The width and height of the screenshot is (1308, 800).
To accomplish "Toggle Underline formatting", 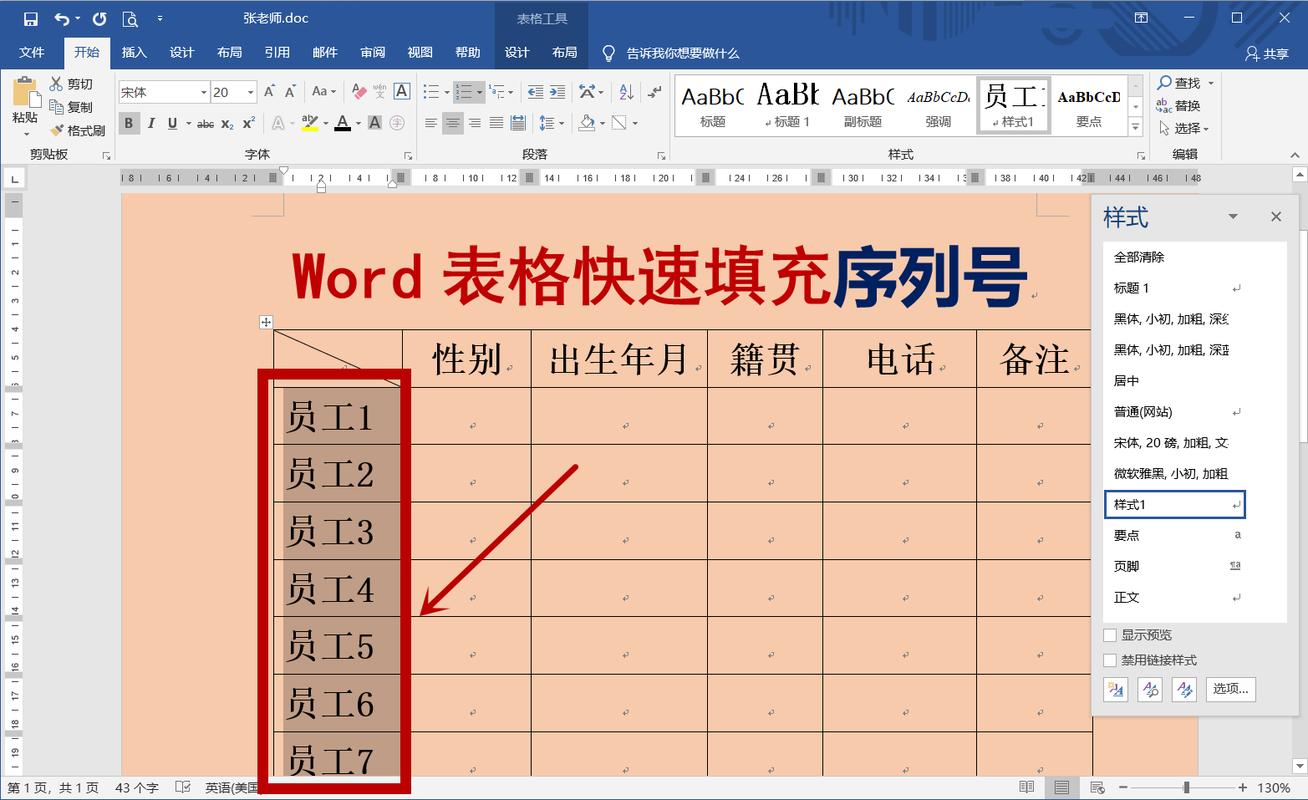I will [x=173, y=123].
